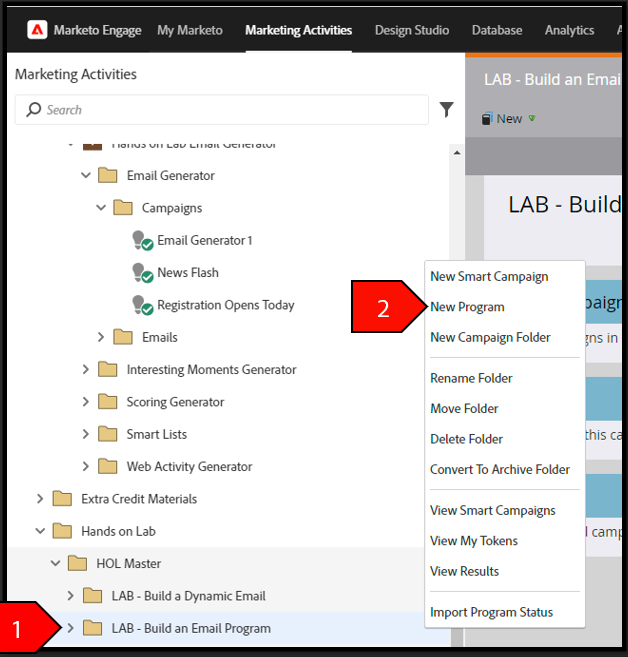Viewport: 628px width, 657px height.
Task: Click the Hands on Lab folder icon
Action: (62, 531)
